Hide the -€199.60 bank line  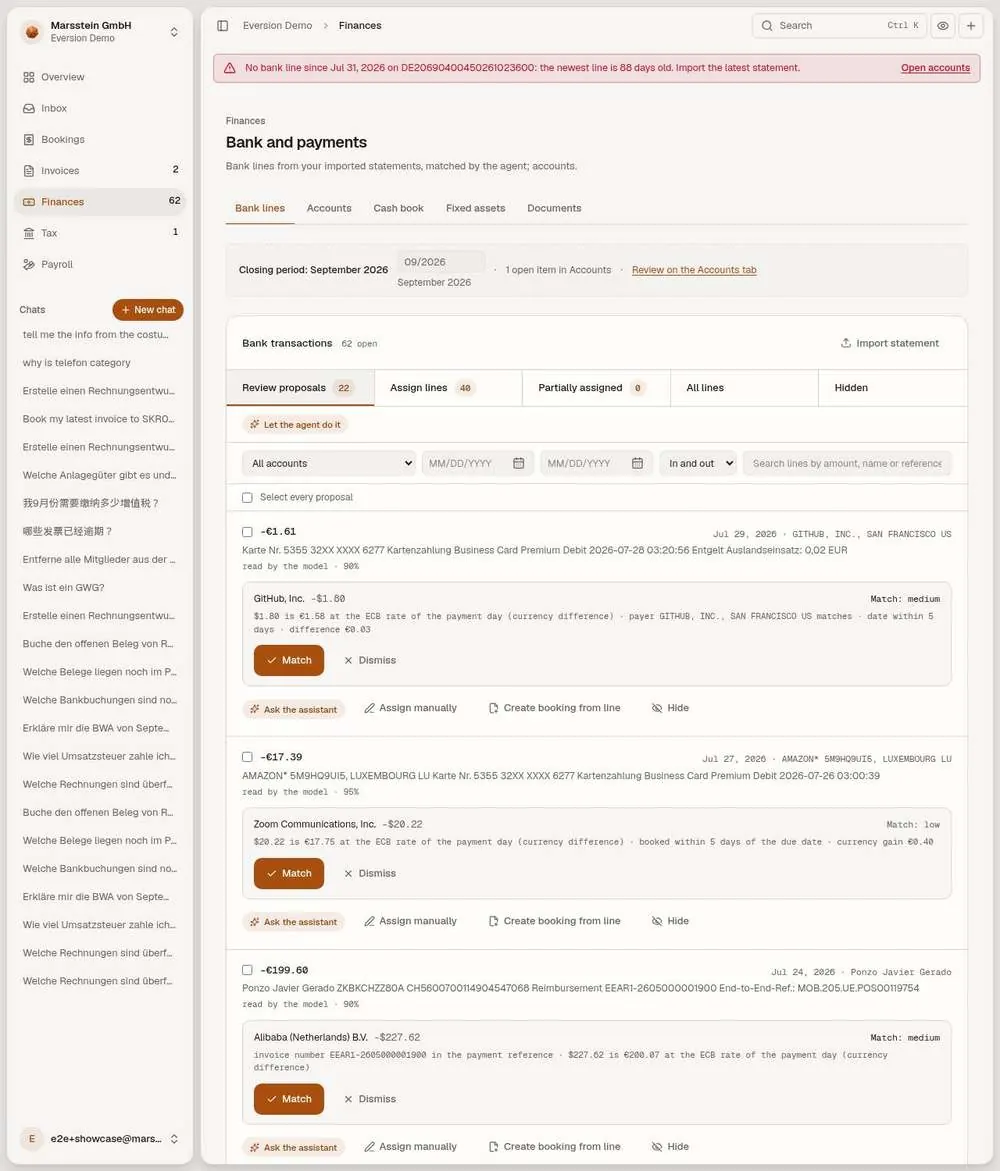coord(670,1146)
